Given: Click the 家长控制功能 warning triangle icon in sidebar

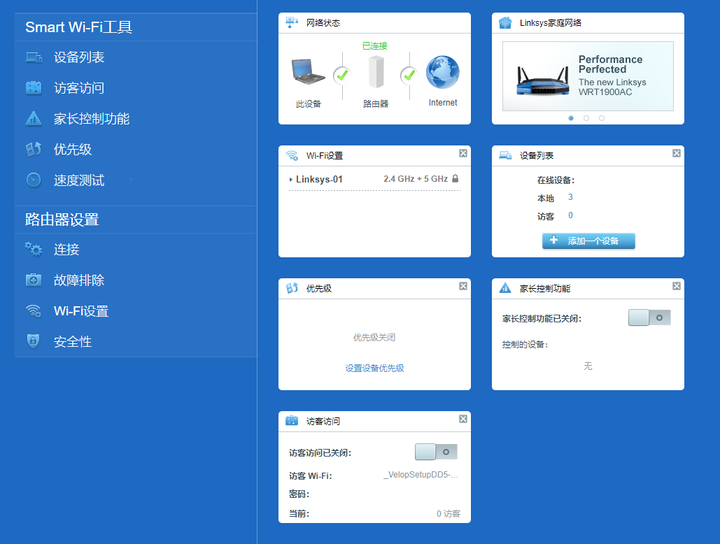Looking at the screenshot, I should (x=34, y=118).
